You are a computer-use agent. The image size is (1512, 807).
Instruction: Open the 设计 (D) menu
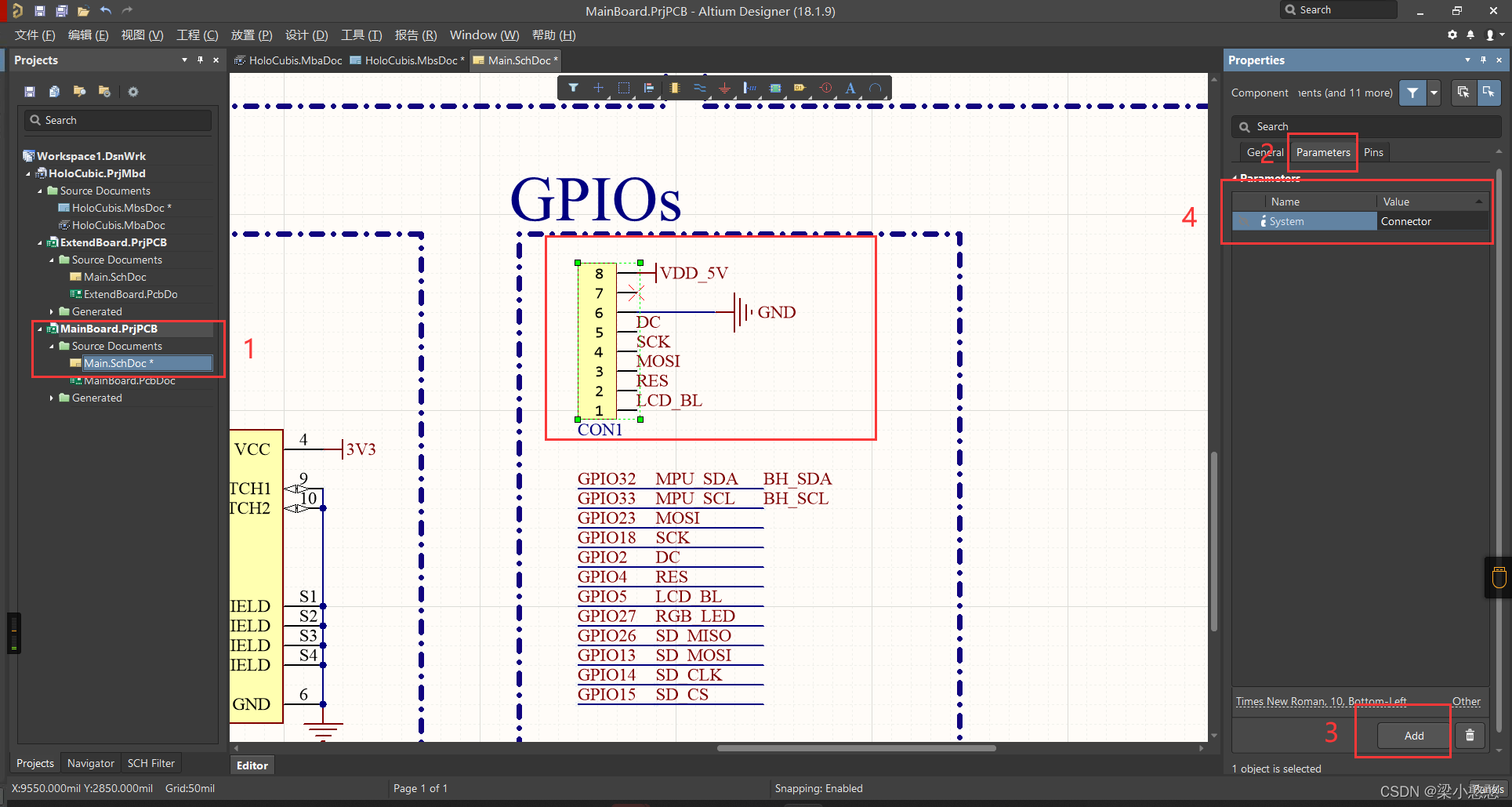(306, 35)
